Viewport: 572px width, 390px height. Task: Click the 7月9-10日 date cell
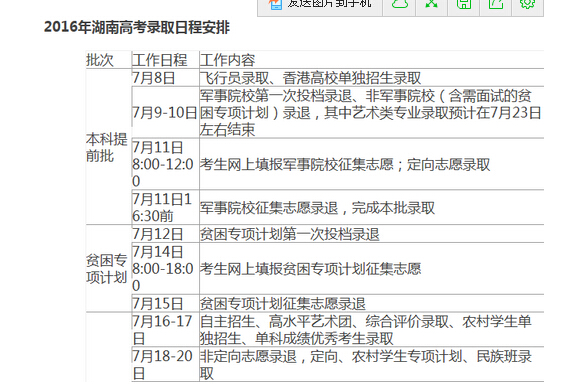tap(165, 112)
